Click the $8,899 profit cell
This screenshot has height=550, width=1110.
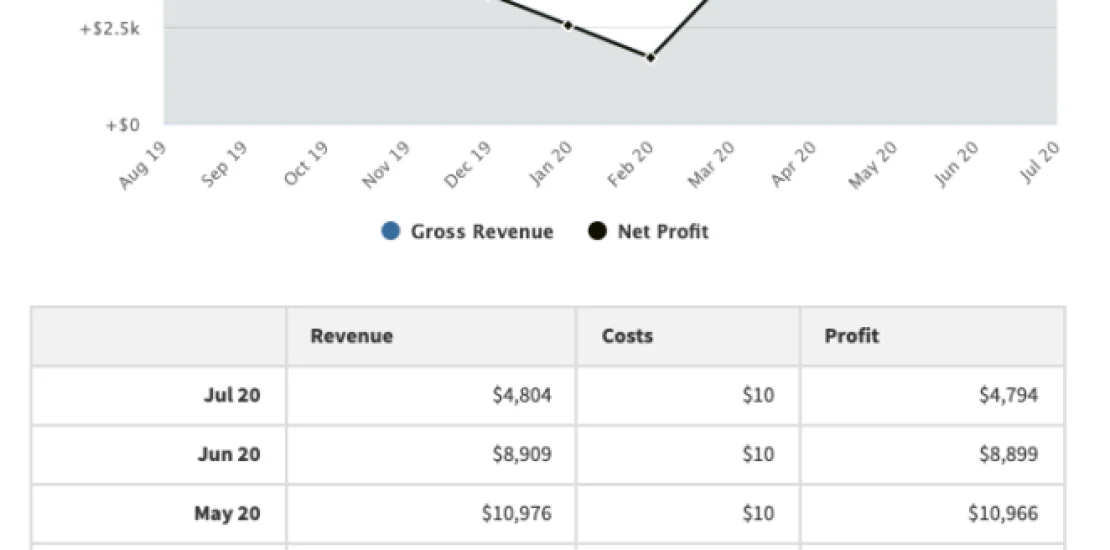coord(1008,454)
